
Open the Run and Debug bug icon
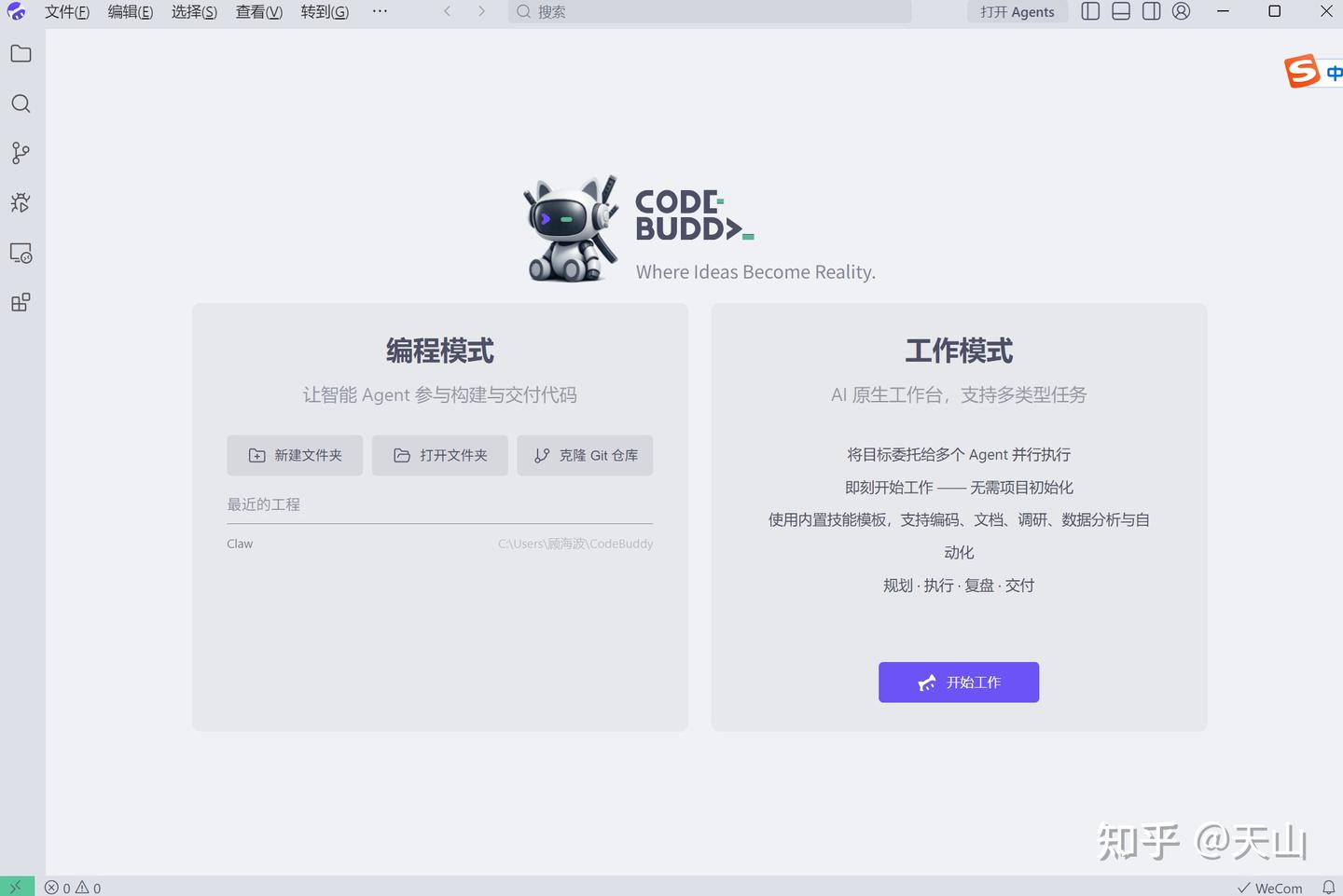click(x=21, y=203)
